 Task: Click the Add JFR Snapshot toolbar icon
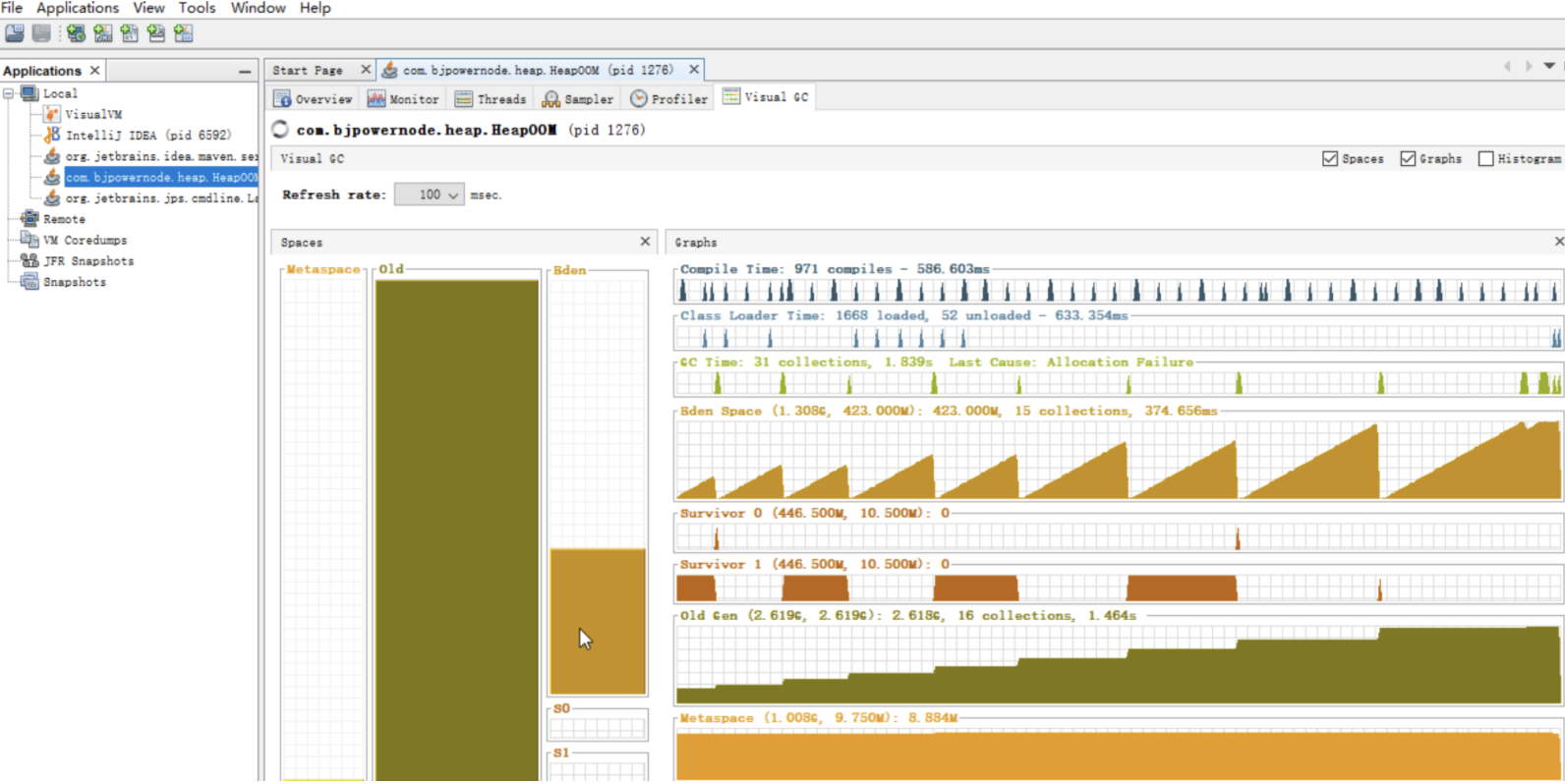pos(156,33)
